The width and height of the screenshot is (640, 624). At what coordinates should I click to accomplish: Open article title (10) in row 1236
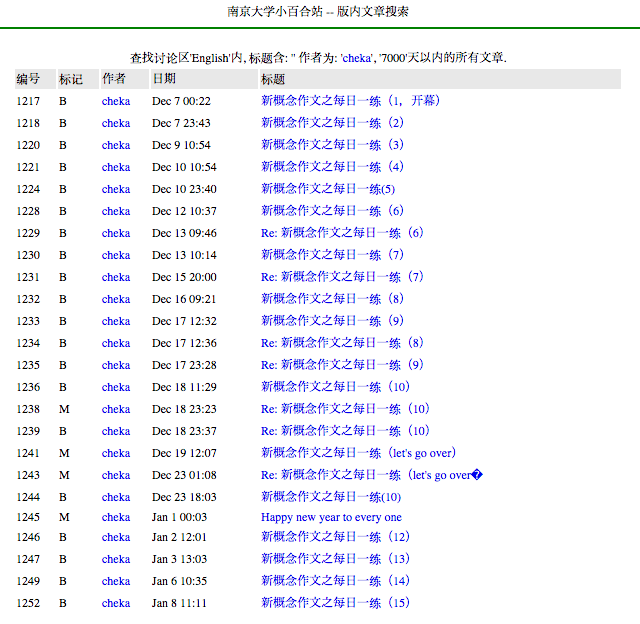tap(335, 387)
